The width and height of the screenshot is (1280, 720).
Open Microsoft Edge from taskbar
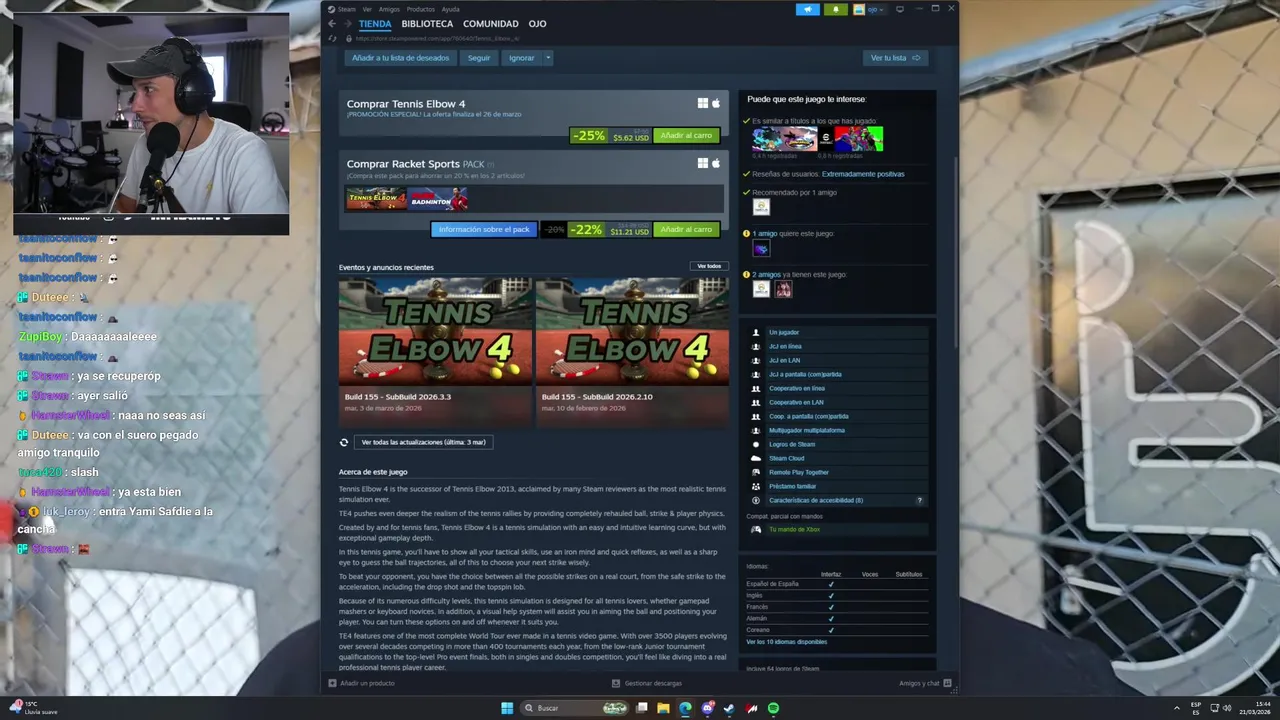[x=685, y=708]
